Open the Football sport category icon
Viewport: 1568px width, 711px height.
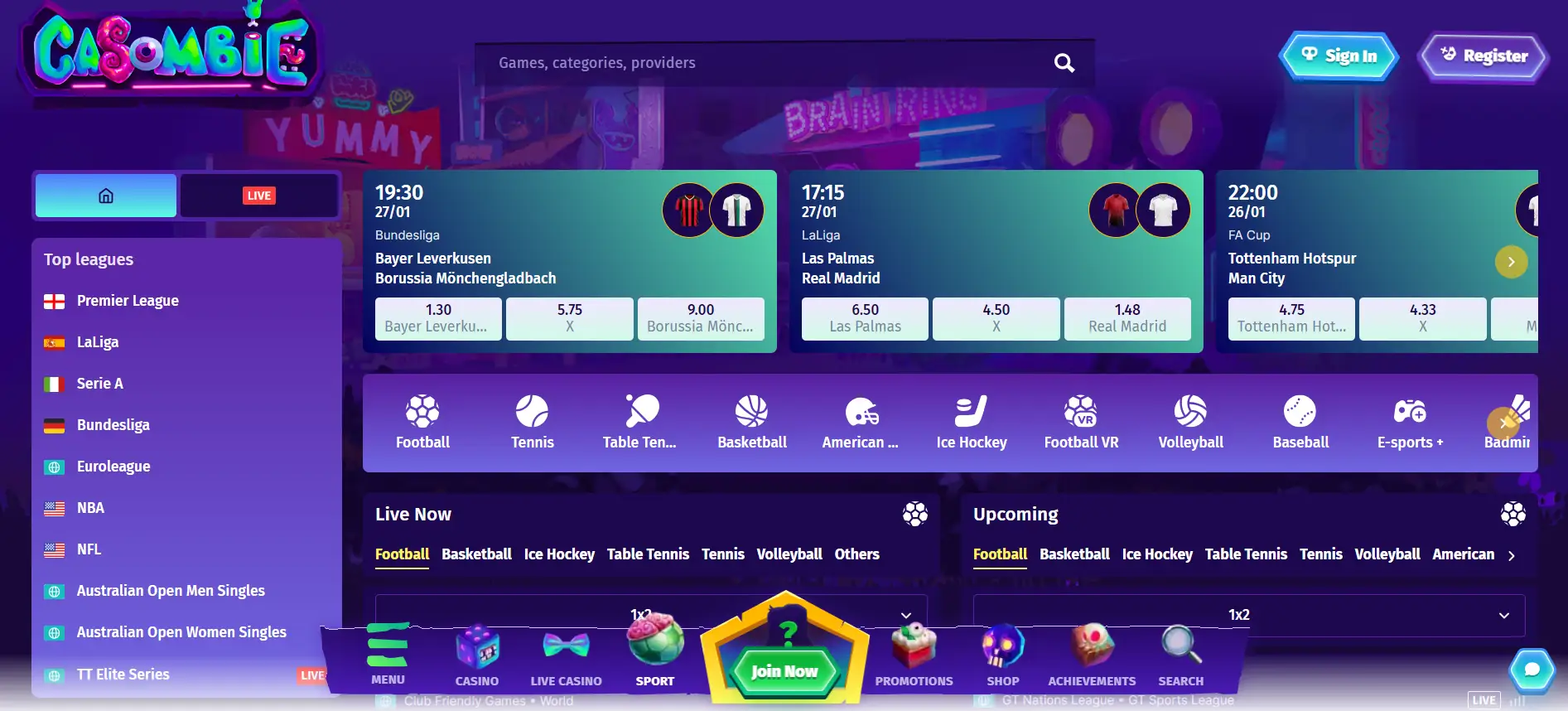pos(422,412)
